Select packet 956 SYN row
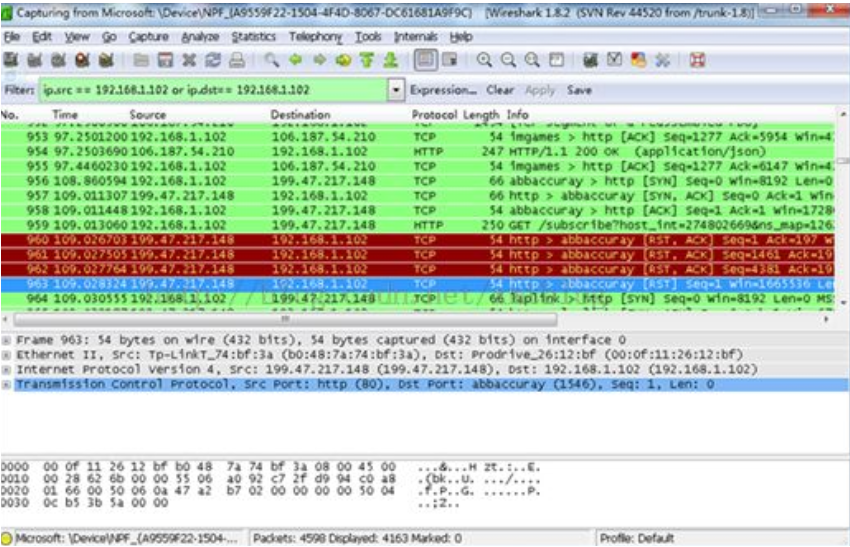 click(417, 181)
